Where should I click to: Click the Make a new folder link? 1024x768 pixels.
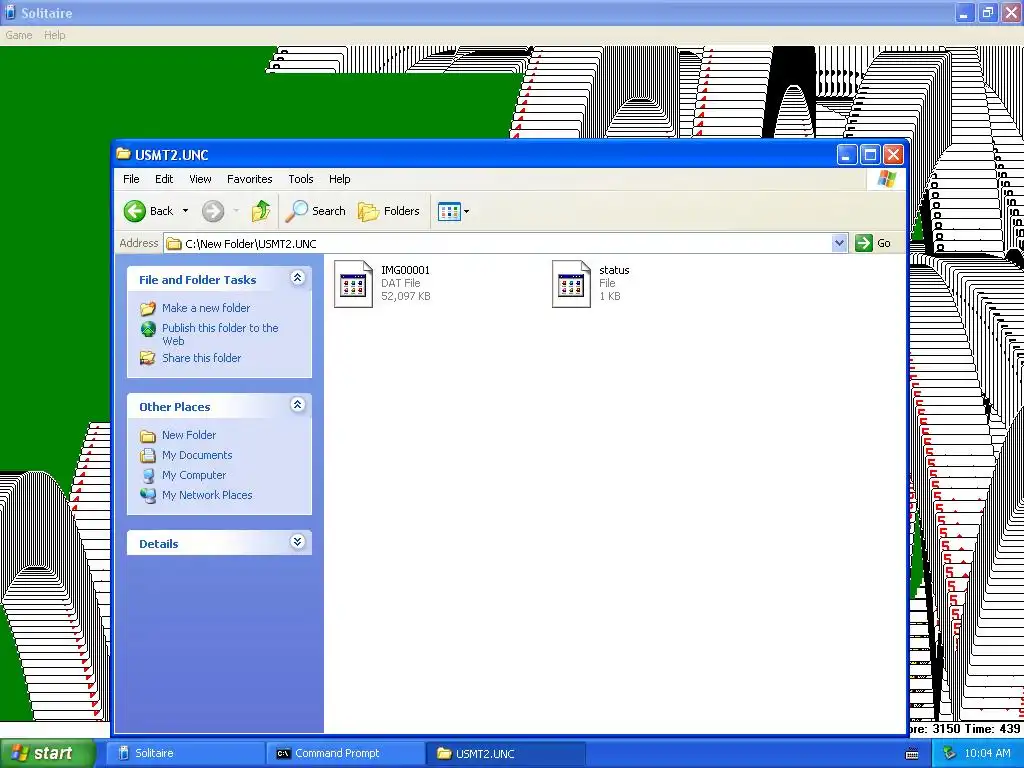click(x=206, y=308)
